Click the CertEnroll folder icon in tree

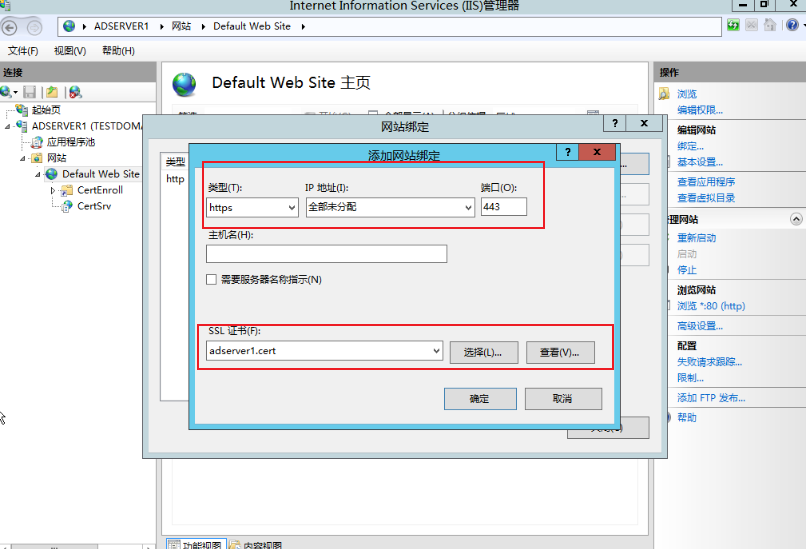67,190
